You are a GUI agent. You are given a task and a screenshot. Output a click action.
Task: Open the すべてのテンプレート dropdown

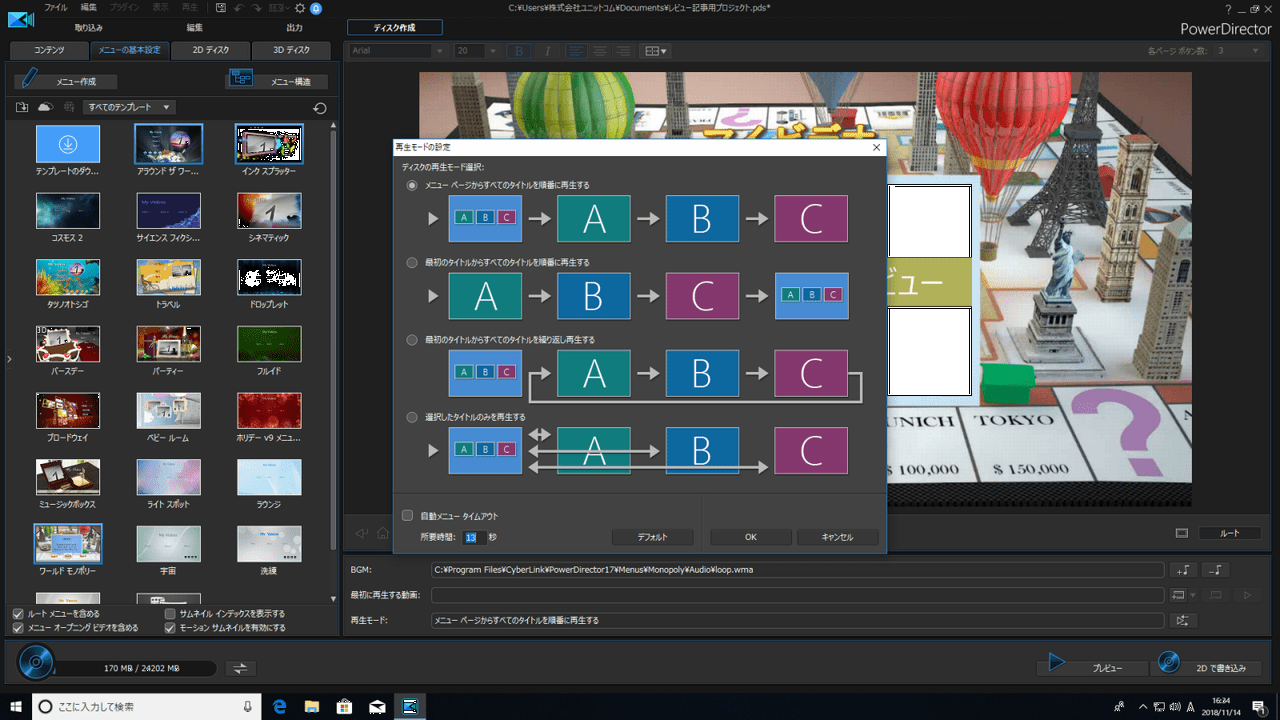(x=130, y=107)
